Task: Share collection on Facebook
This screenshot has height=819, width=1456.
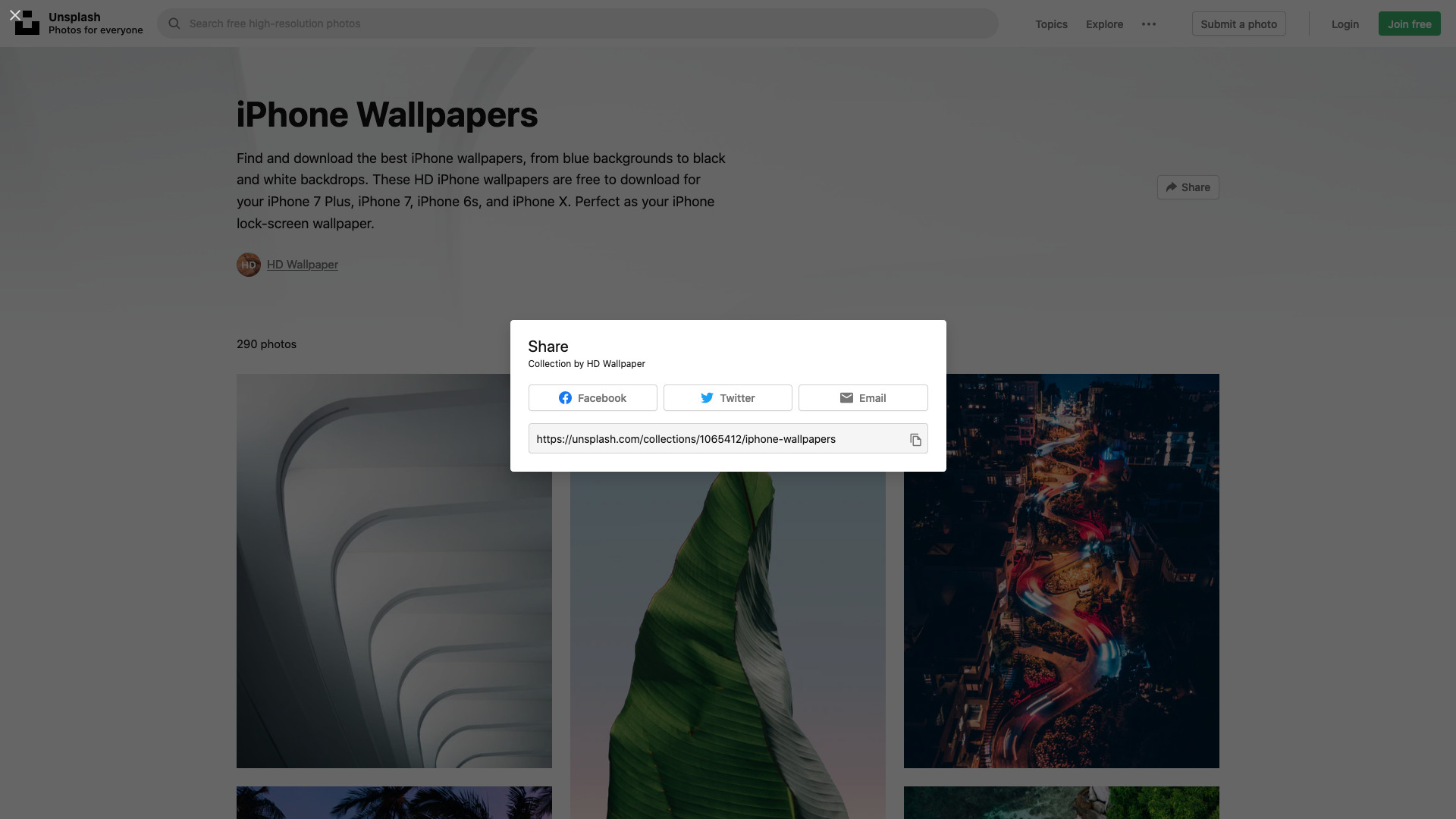Action: (592, 398)
